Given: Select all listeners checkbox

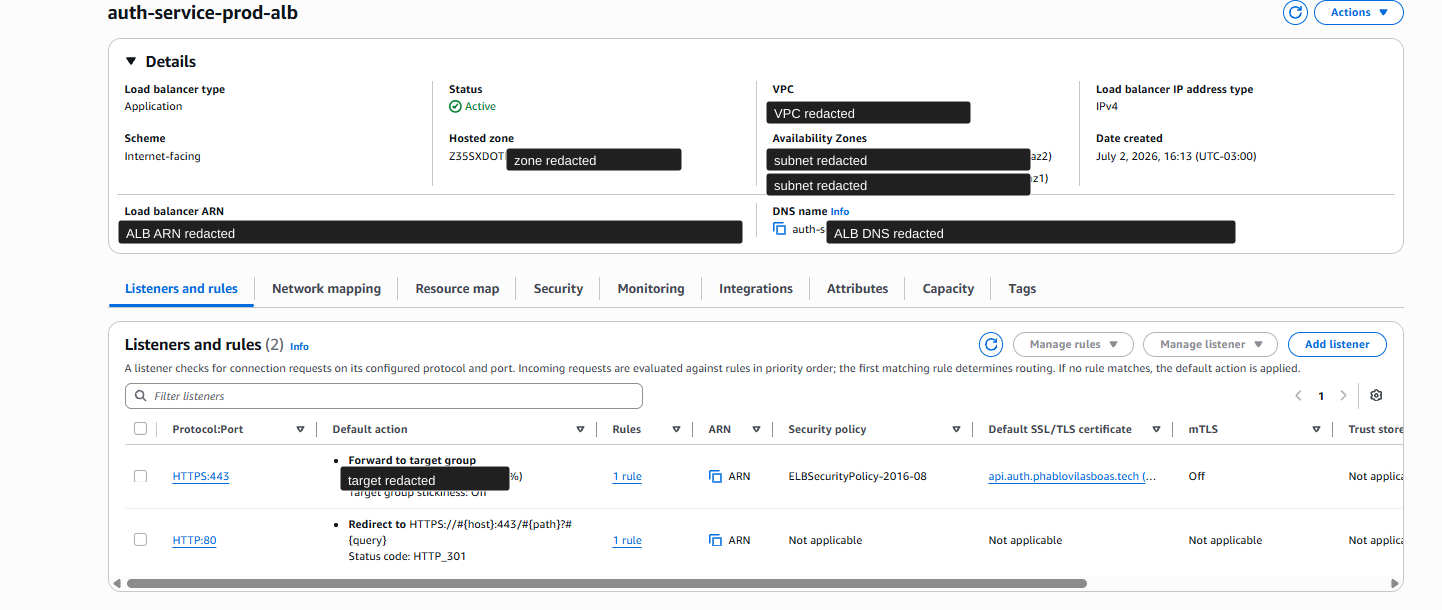Looking at the screenshot, I should [140, 429].
